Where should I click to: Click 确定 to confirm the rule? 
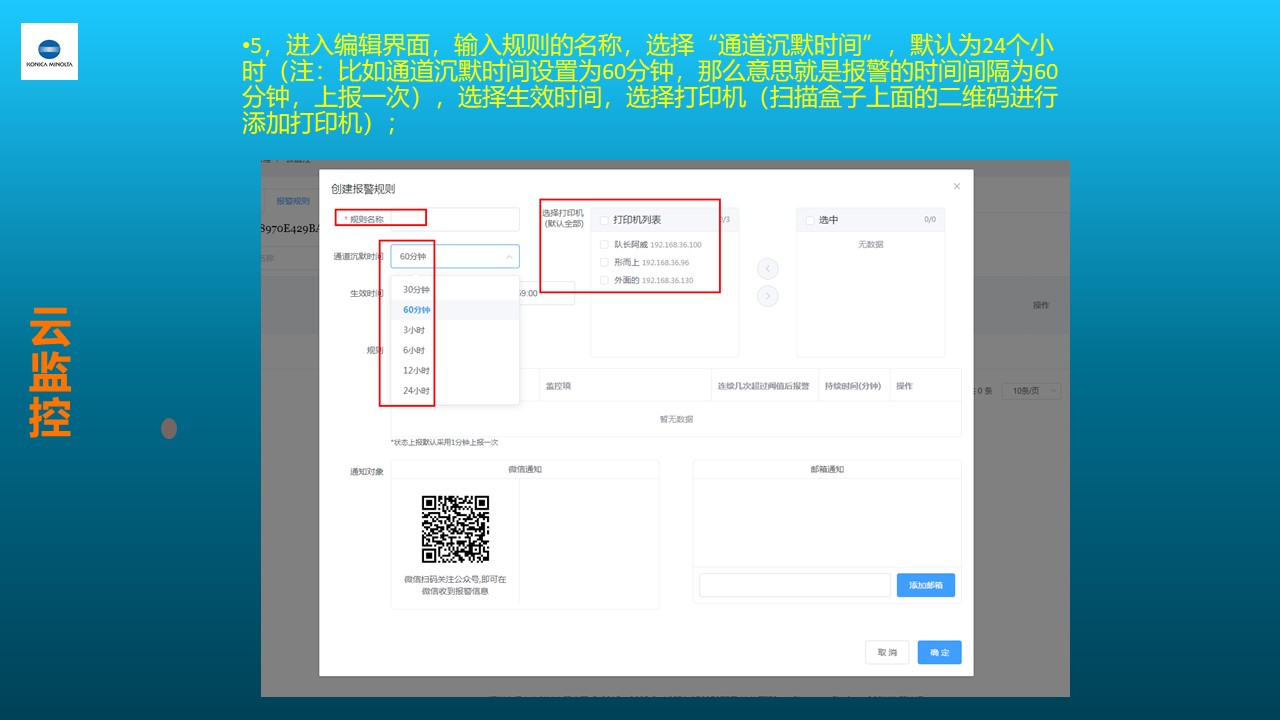pyautogui.click(x=939, y=652)
